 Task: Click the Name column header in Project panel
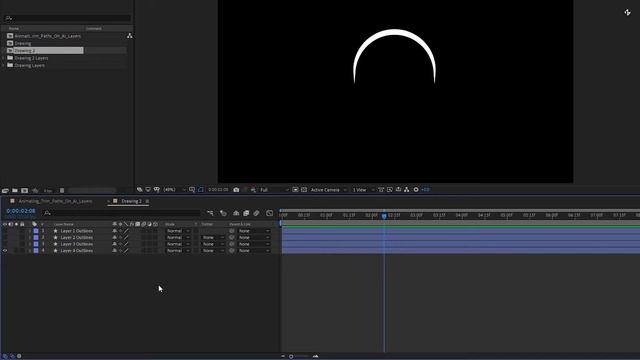click(14, 29)
